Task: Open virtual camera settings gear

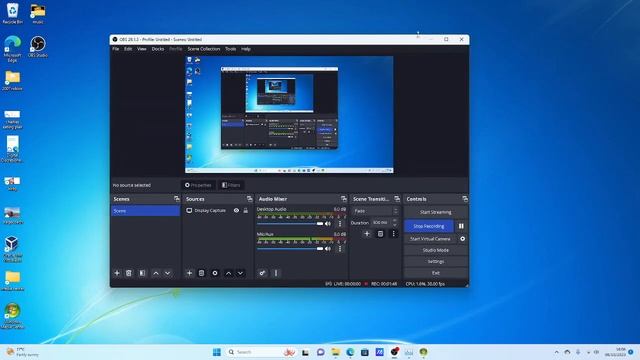Action: (x=462, y=239)
